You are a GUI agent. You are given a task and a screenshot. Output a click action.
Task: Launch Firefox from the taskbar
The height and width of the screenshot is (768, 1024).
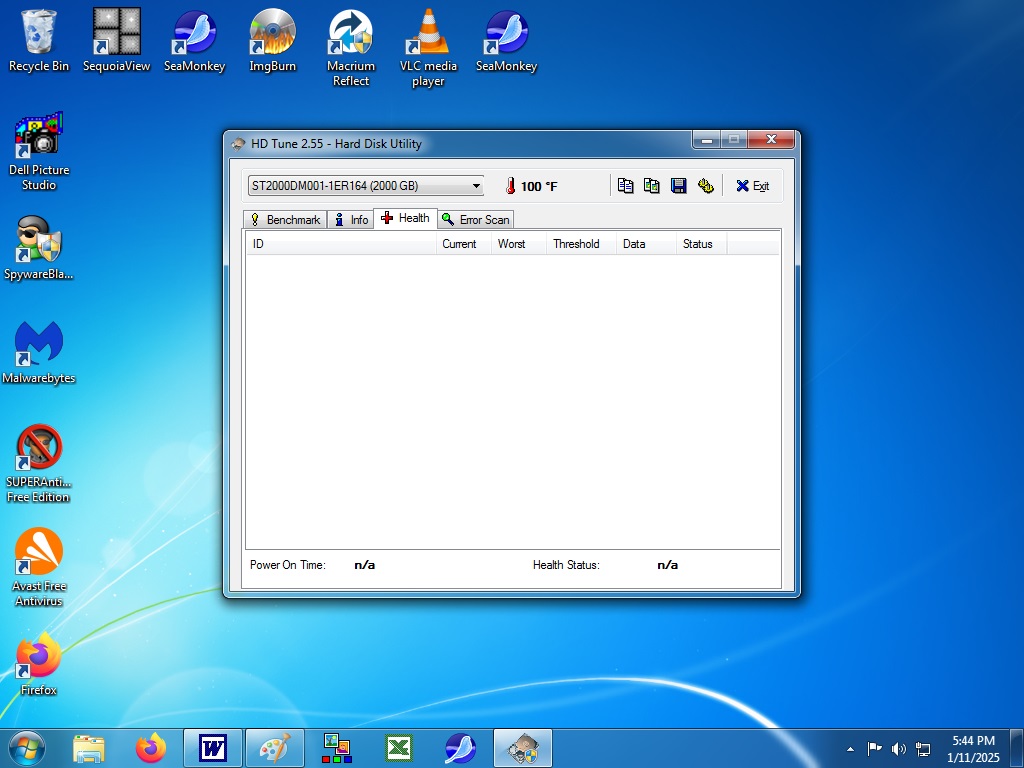tap(151, 748)
